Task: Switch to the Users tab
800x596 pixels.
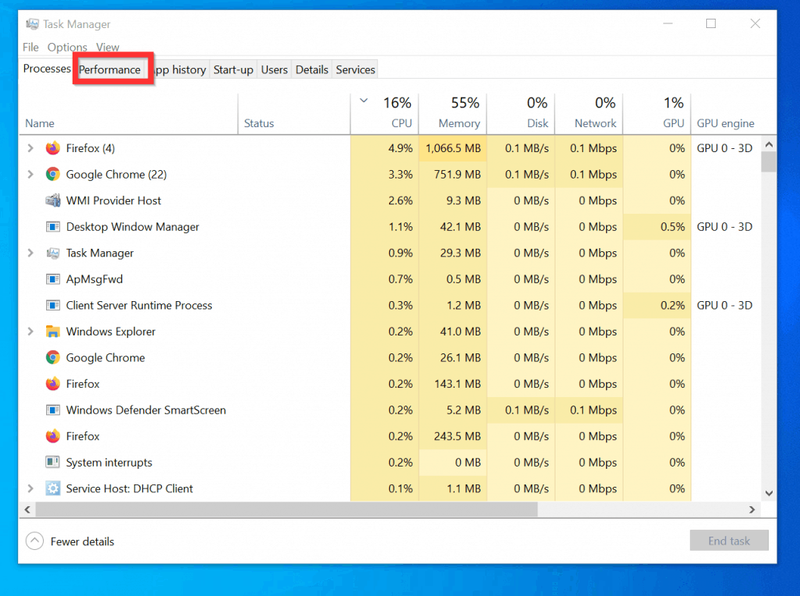Action: 274,69
